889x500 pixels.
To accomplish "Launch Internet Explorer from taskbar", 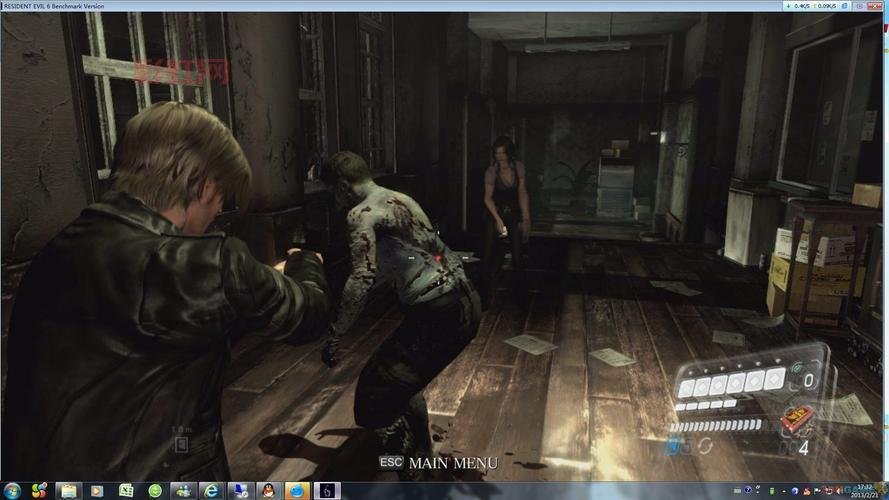I will coord(211,490).
